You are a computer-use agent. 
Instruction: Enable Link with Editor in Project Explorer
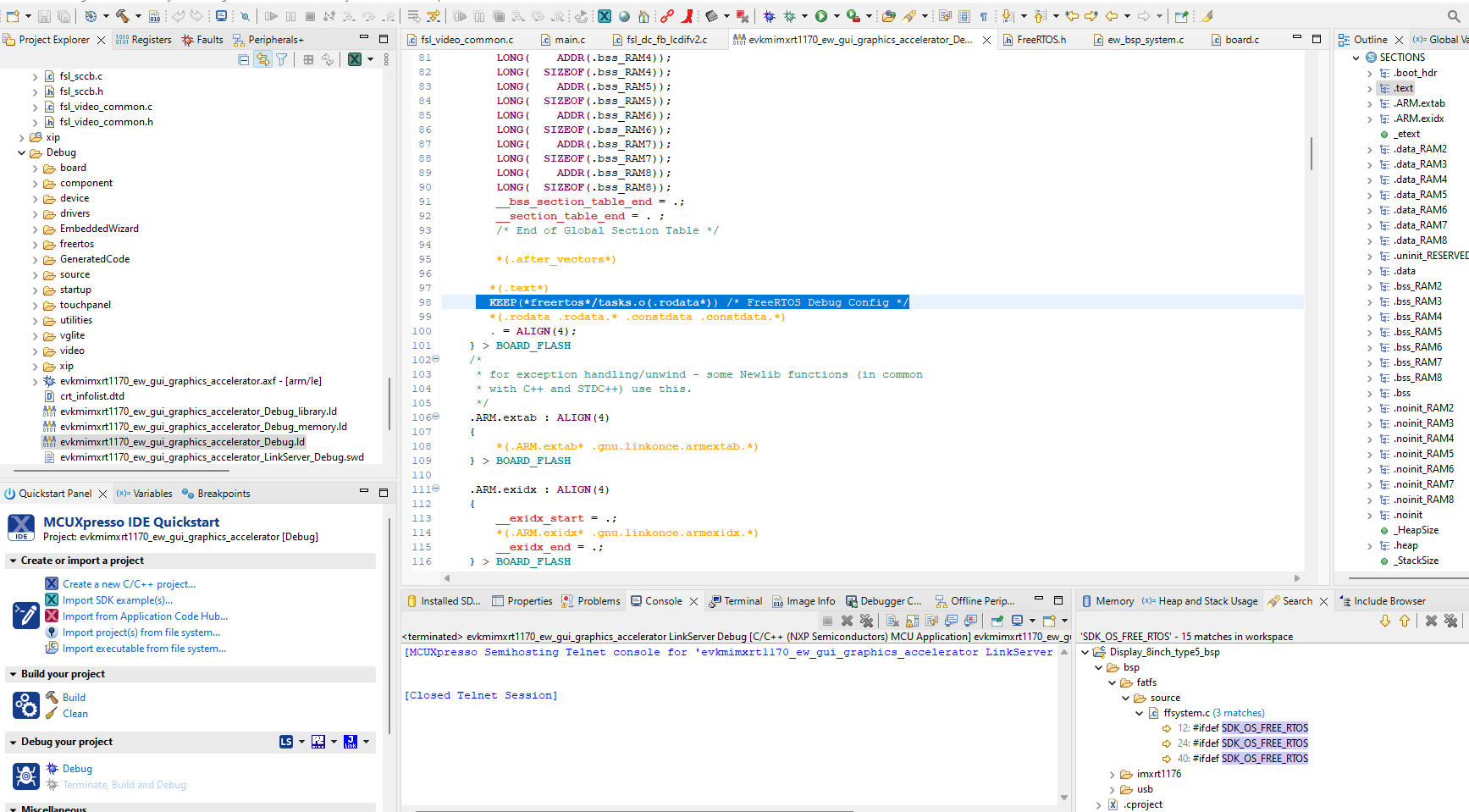[262, 59]
